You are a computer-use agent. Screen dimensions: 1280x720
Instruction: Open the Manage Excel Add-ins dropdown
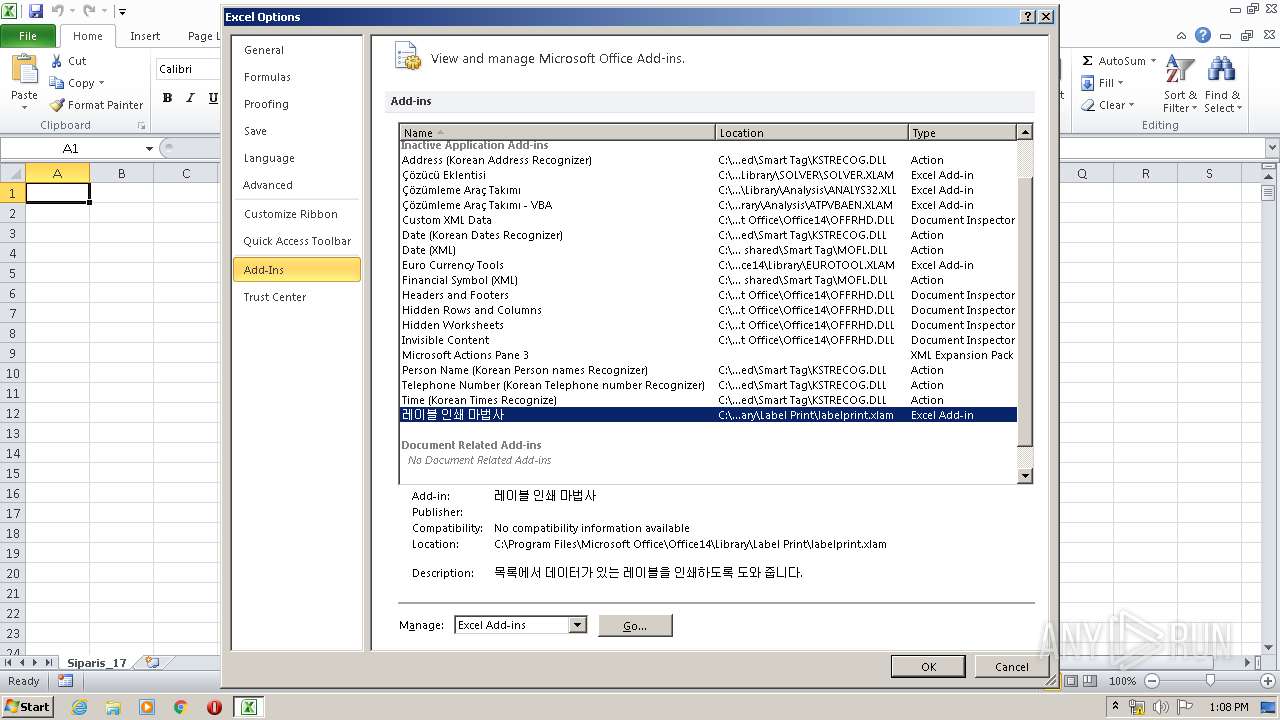pos(577,625)
